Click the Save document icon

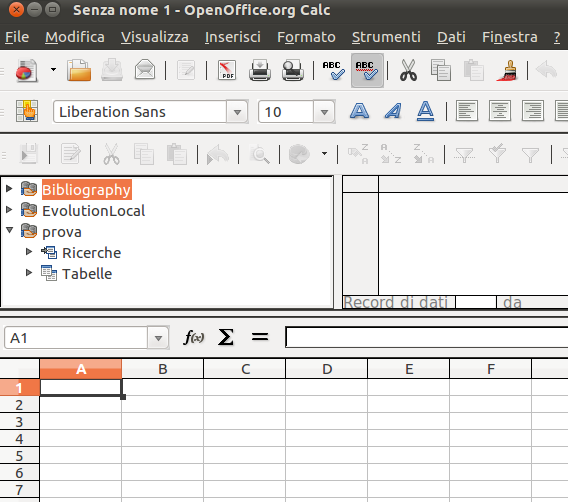(112, 70)
